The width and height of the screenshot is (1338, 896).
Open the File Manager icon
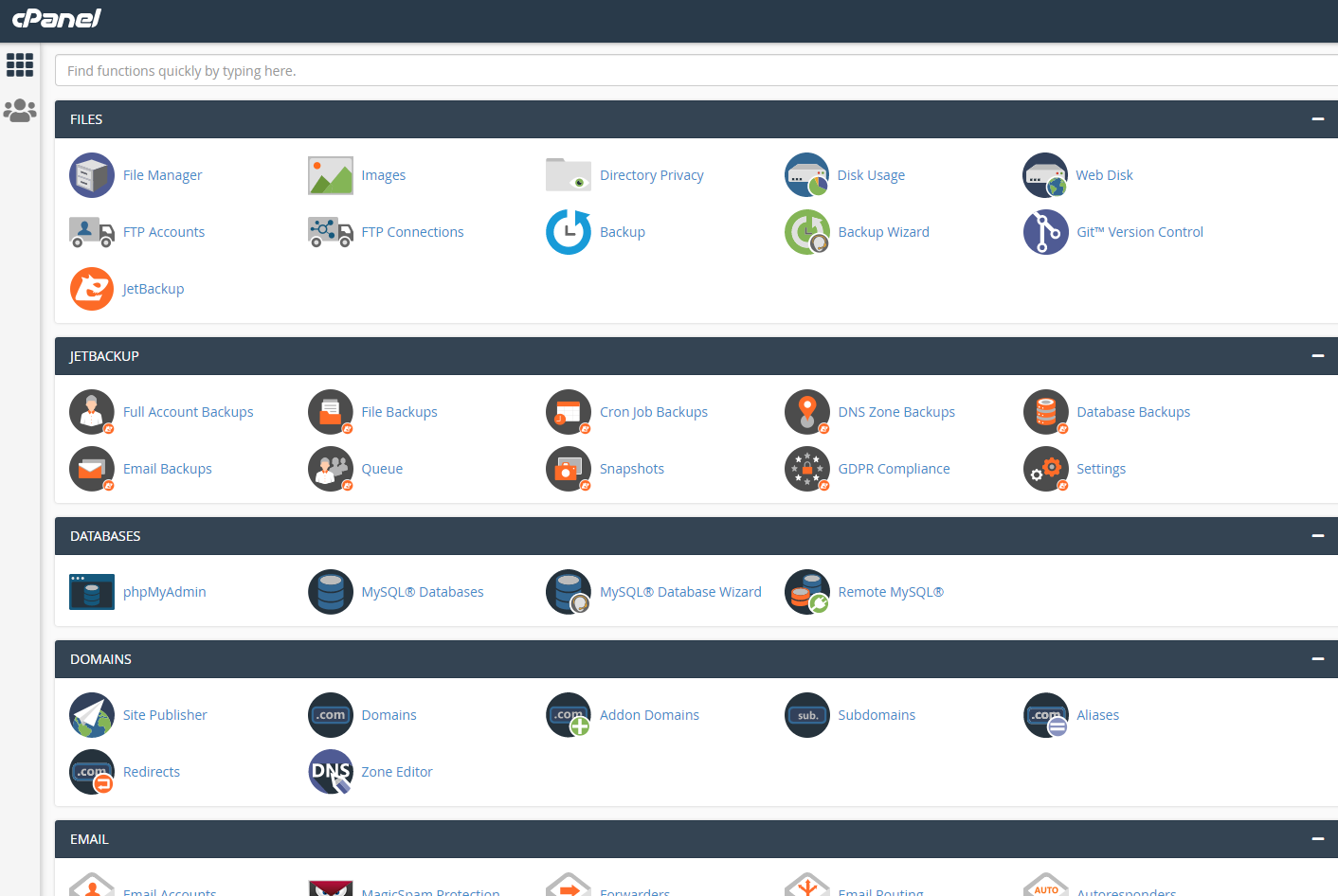[92, 175]
